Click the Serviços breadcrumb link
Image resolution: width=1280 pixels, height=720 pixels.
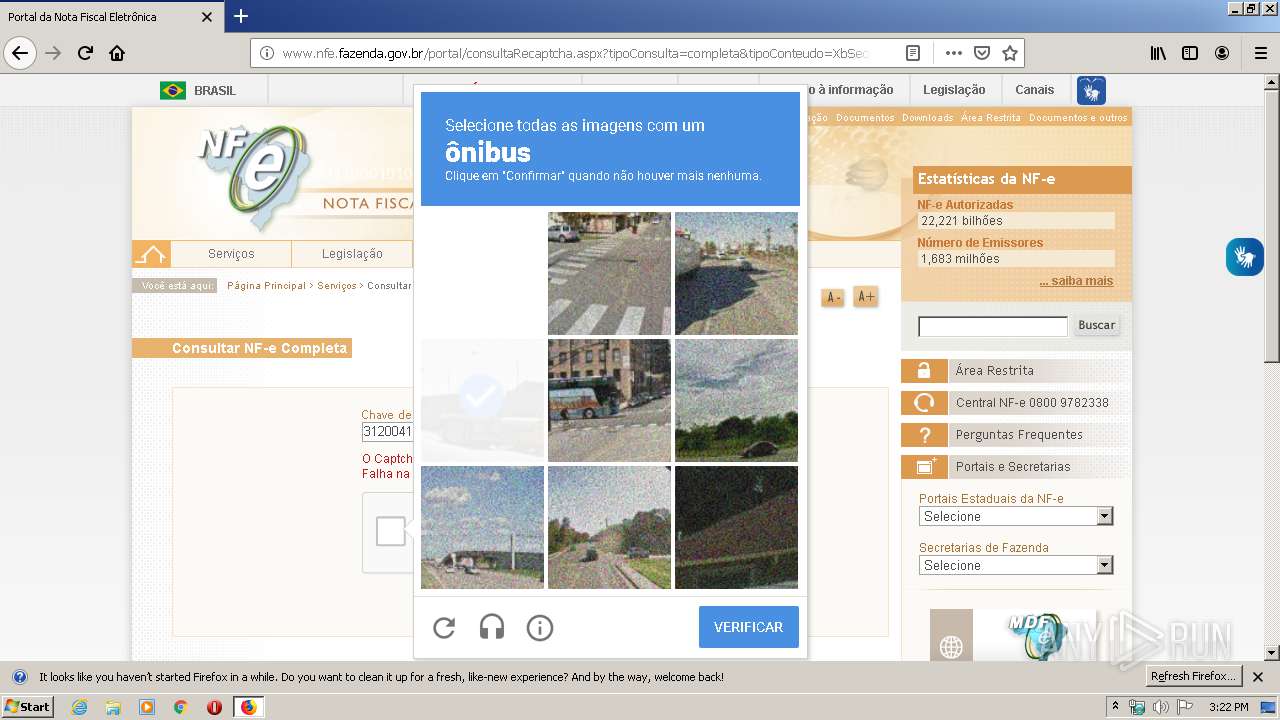coord(337,286)
